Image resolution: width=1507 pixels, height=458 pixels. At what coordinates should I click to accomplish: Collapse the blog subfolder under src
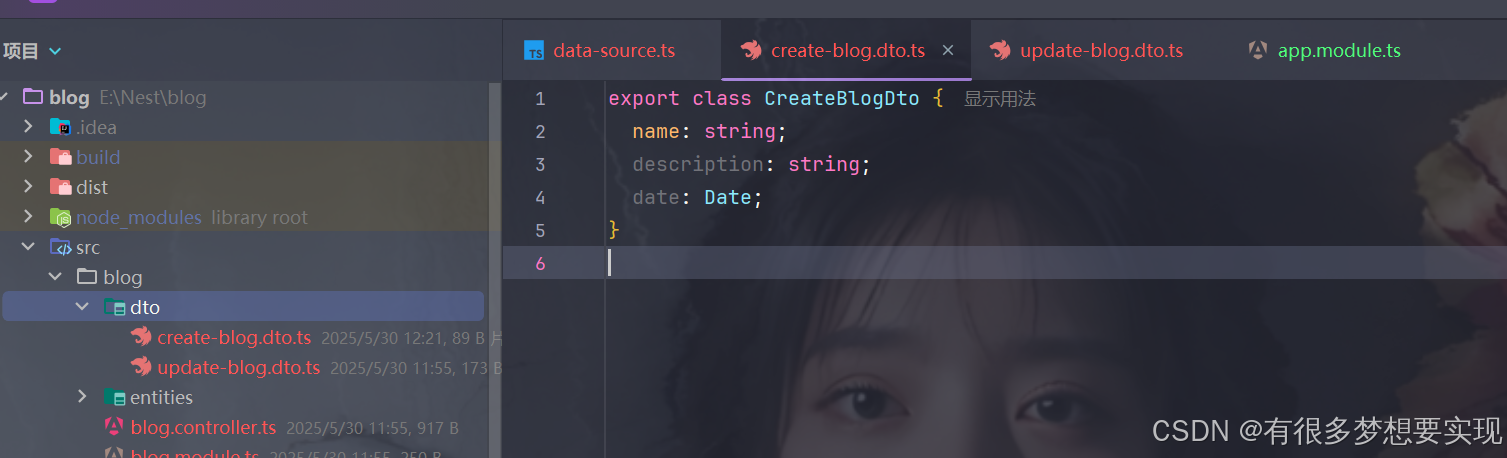[55, 277]
